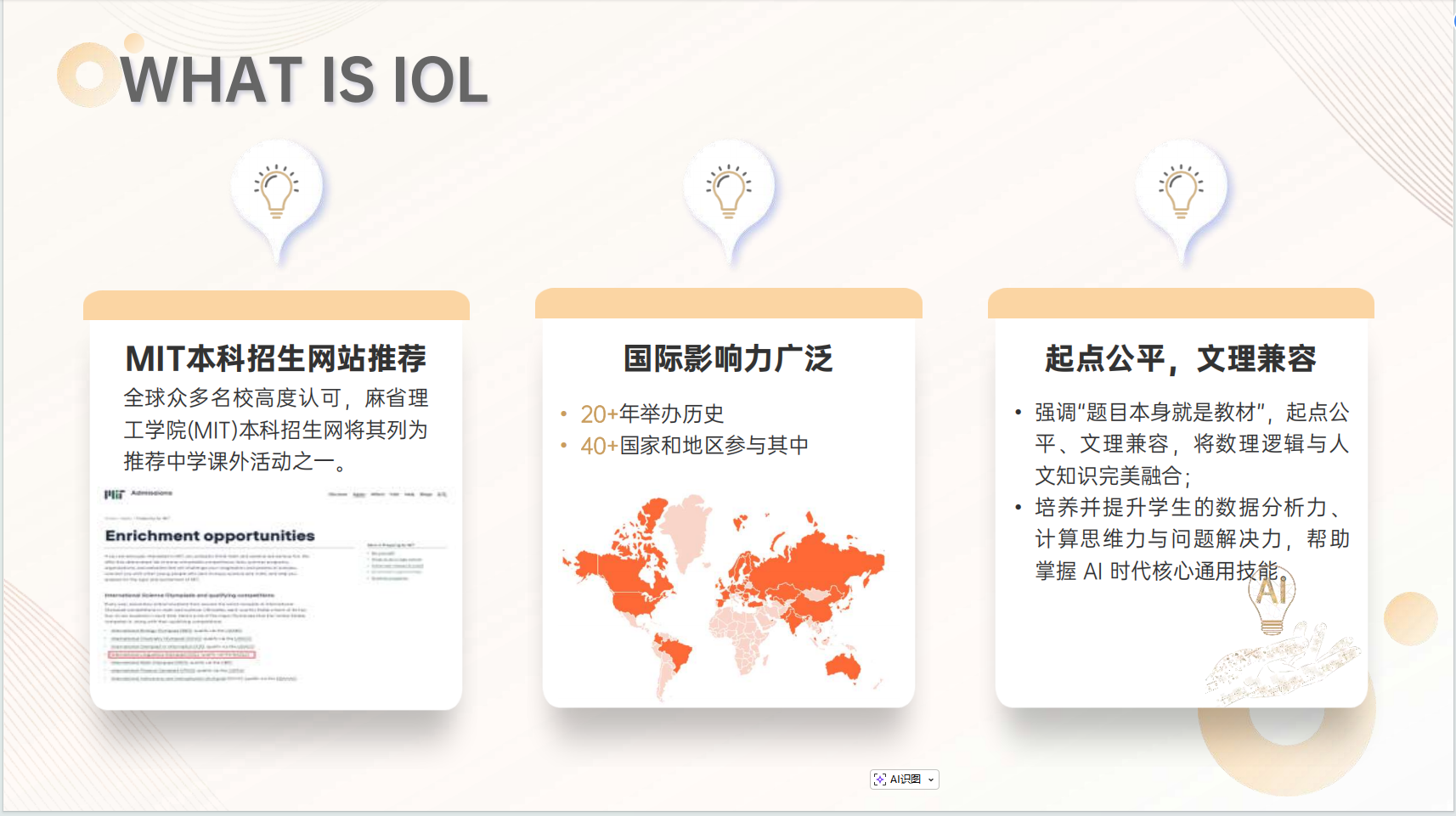This screenshot has width=1456, height=816.
Task: Click the AI识图 button label
Action: pos(906,779)
